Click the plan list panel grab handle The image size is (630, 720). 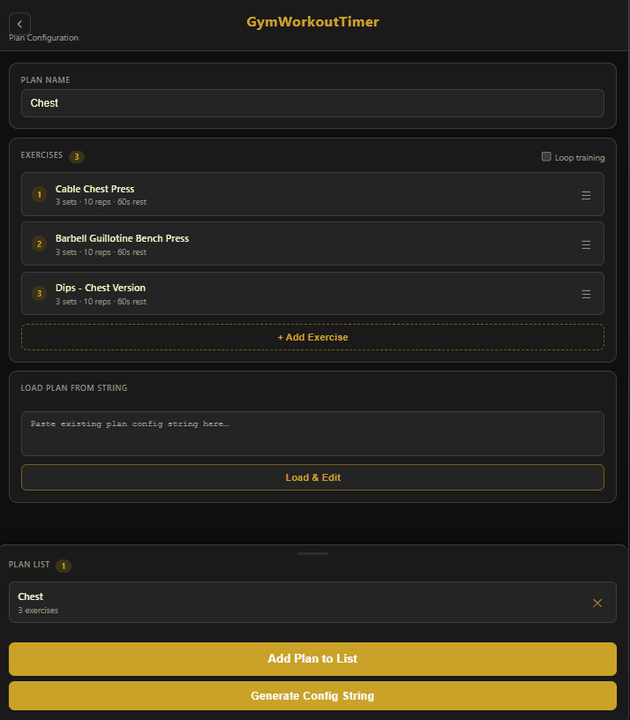click(312, 553)
